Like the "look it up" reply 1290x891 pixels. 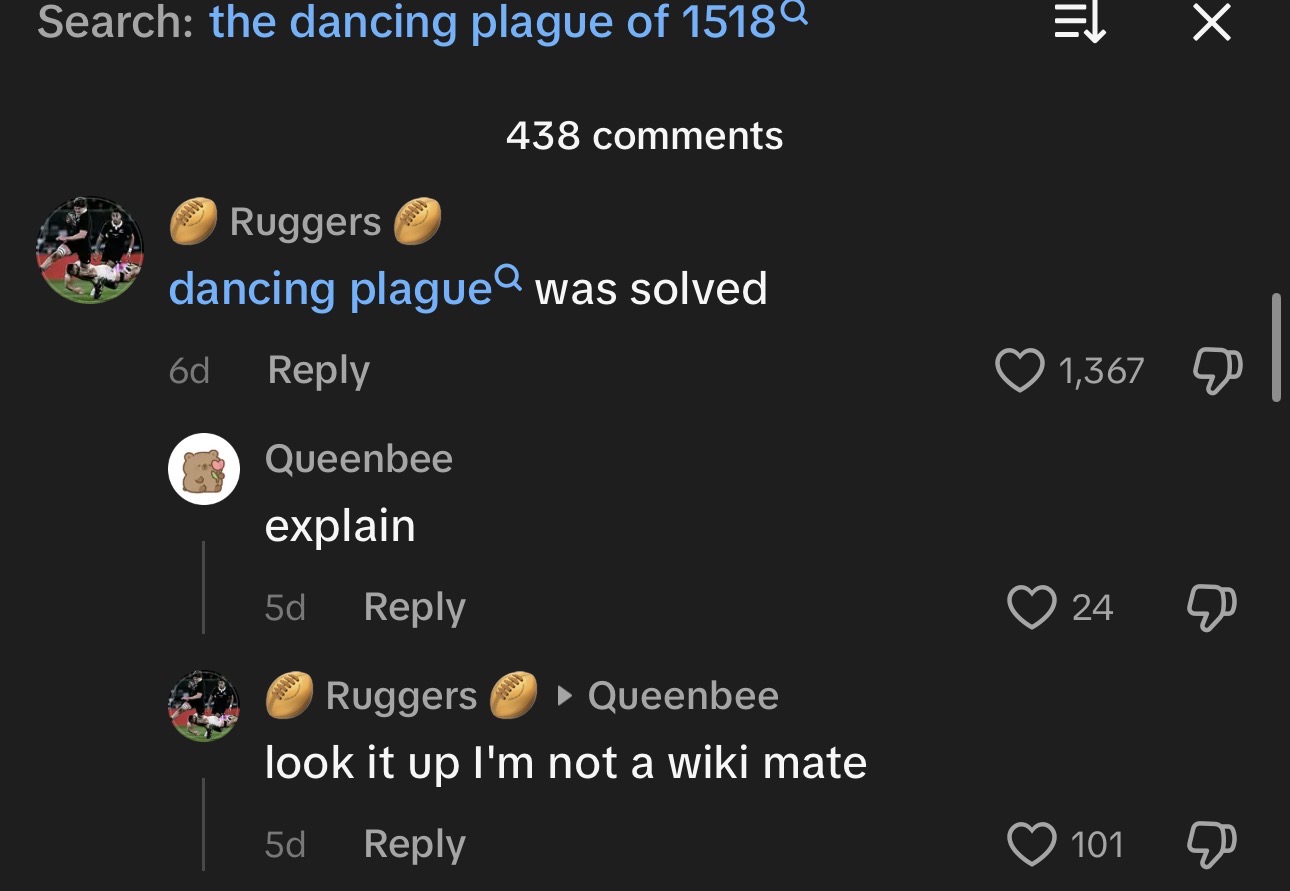[x=1030, y=844]
